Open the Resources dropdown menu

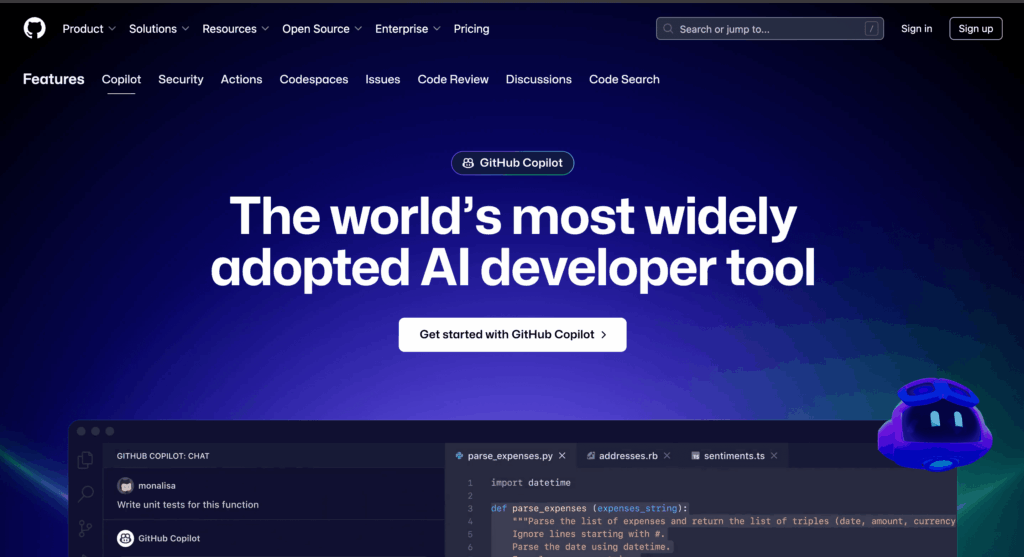235,29
